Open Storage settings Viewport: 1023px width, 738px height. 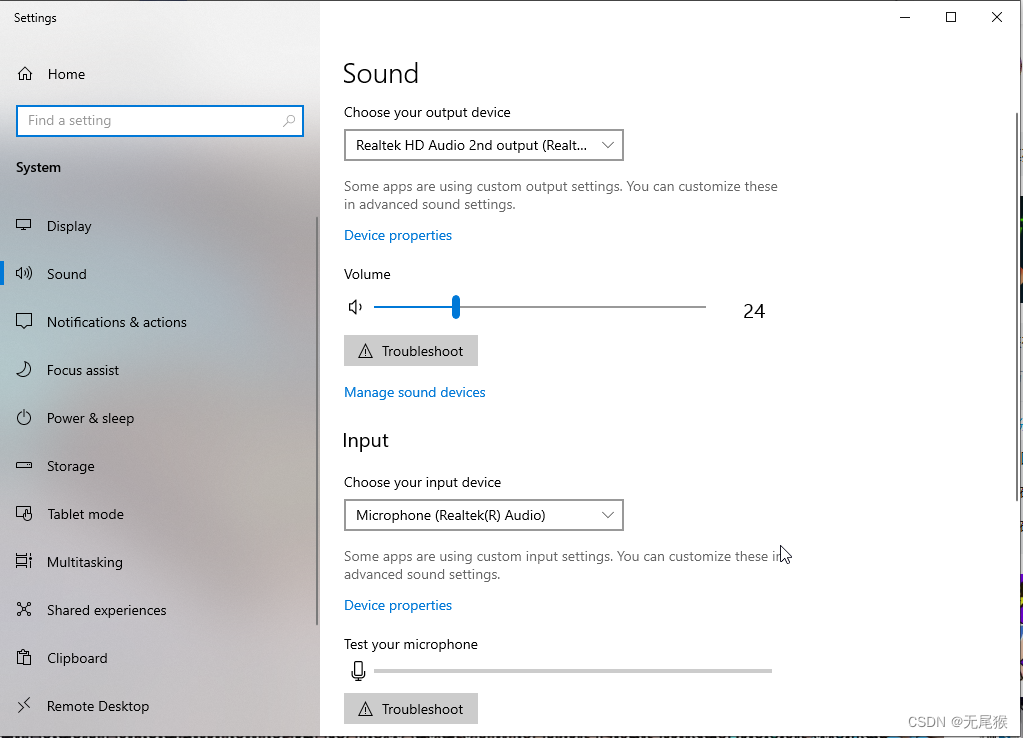point(70,465)
